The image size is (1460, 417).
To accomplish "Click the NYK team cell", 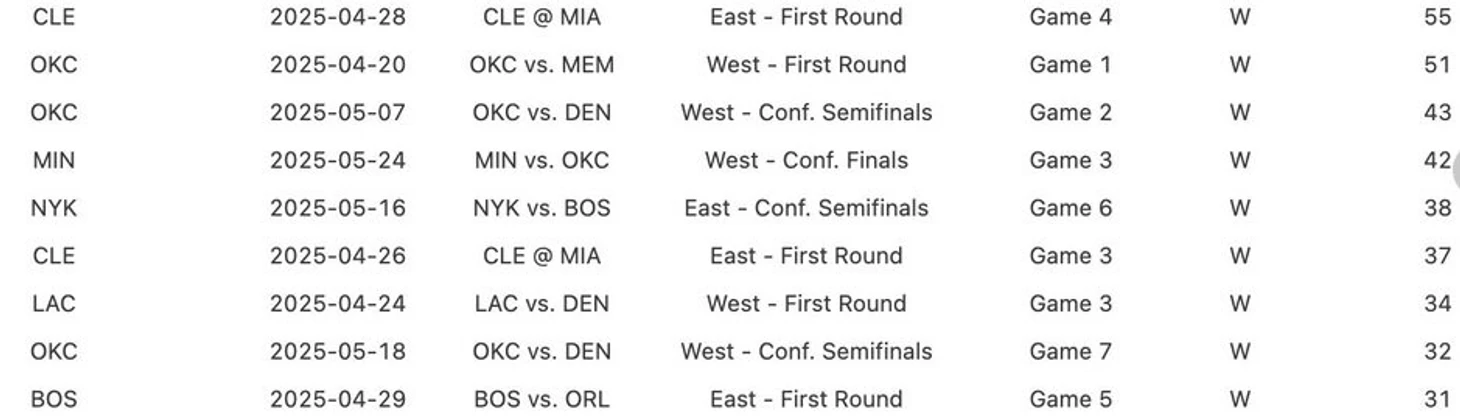I will [x=54, y=208].
